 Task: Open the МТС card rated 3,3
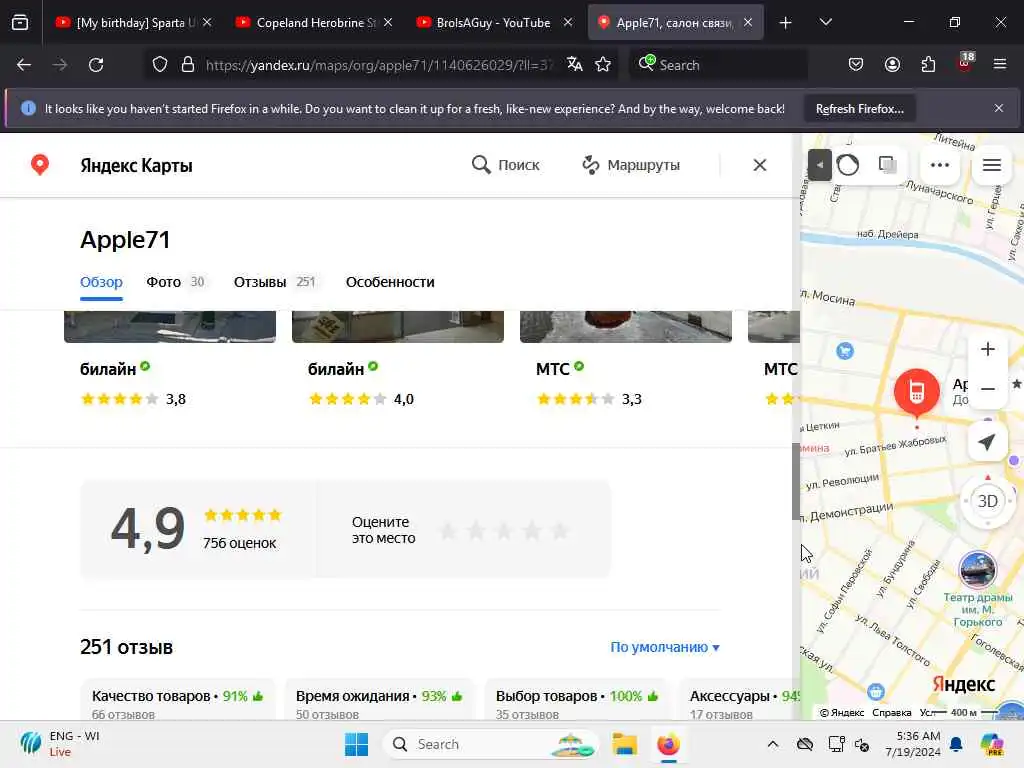626,359
